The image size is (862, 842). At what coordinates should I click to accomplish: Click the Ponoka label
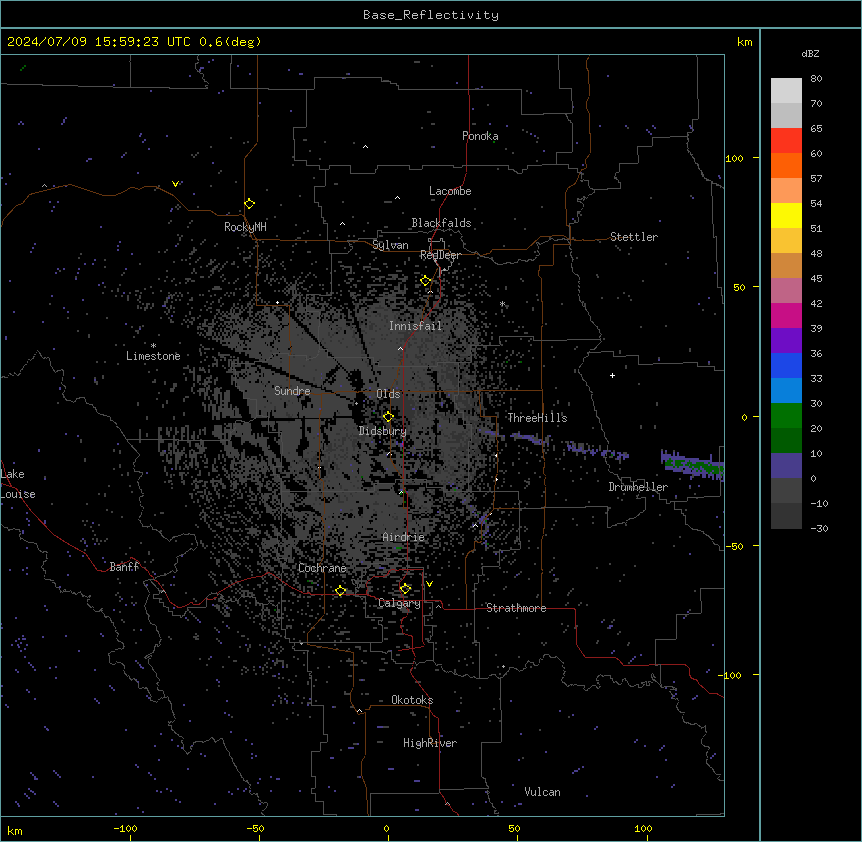(480, 136)
